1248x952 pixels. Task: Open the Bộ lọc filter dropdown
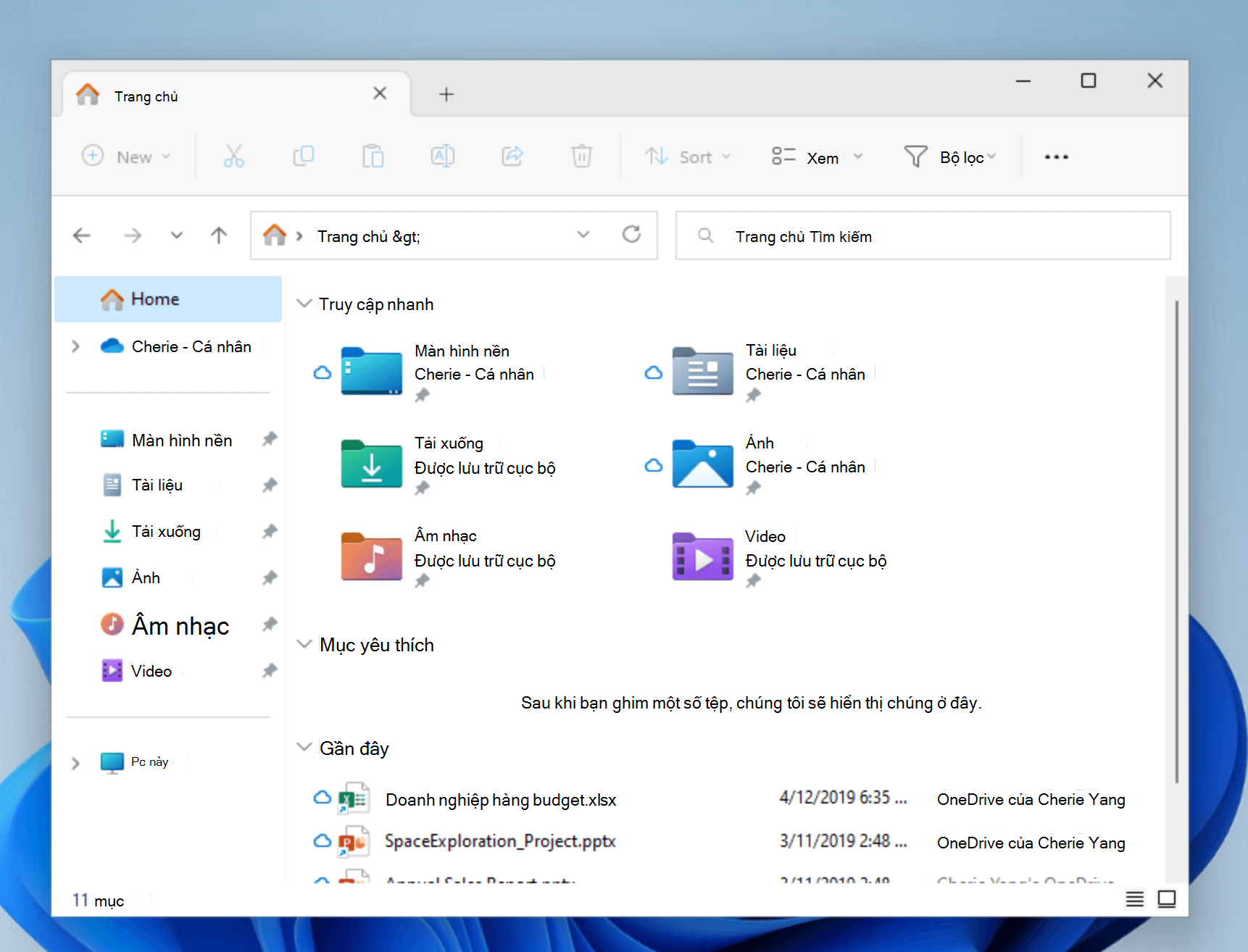(950, 156)
